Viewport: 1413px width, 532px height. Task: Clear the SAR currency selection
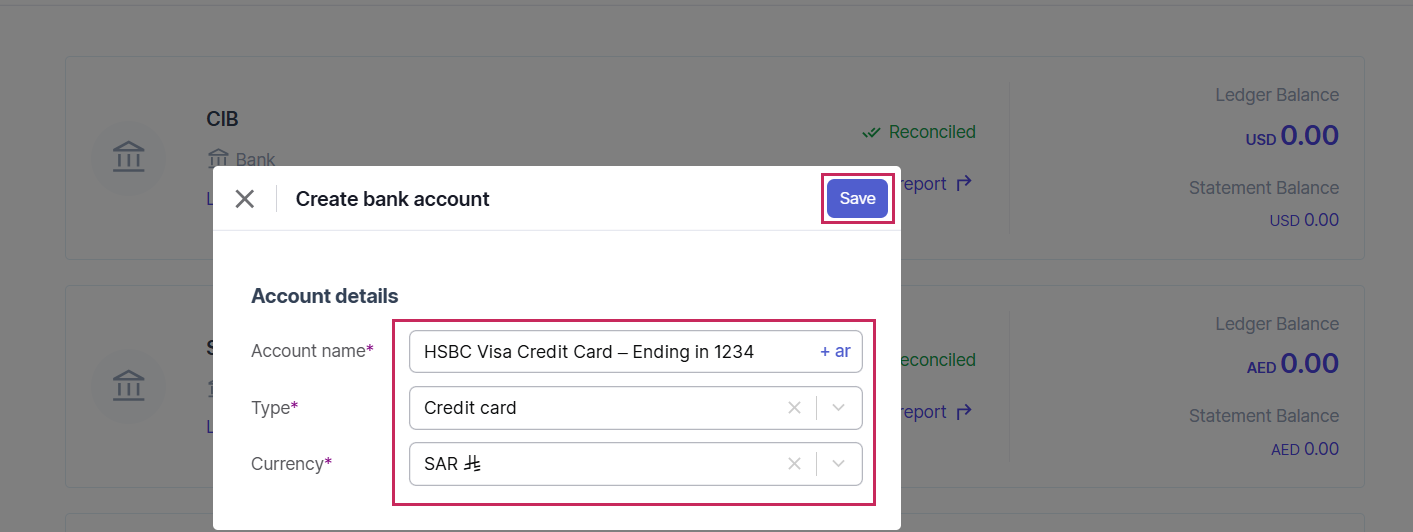(x=794, y=464)
